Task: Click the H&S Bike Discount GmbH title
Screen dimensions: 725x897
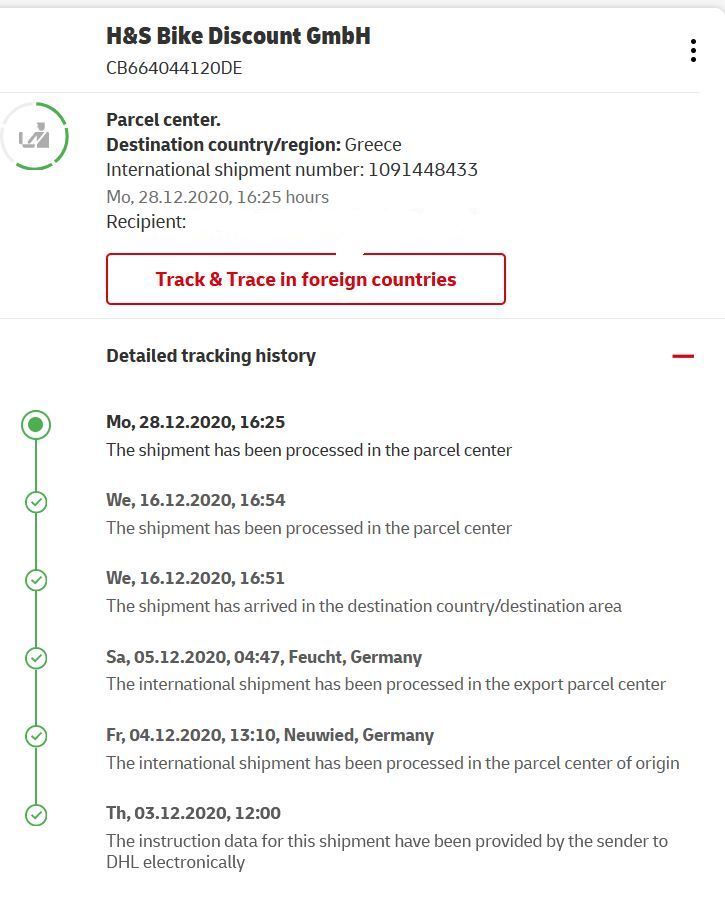Action: 238,36
